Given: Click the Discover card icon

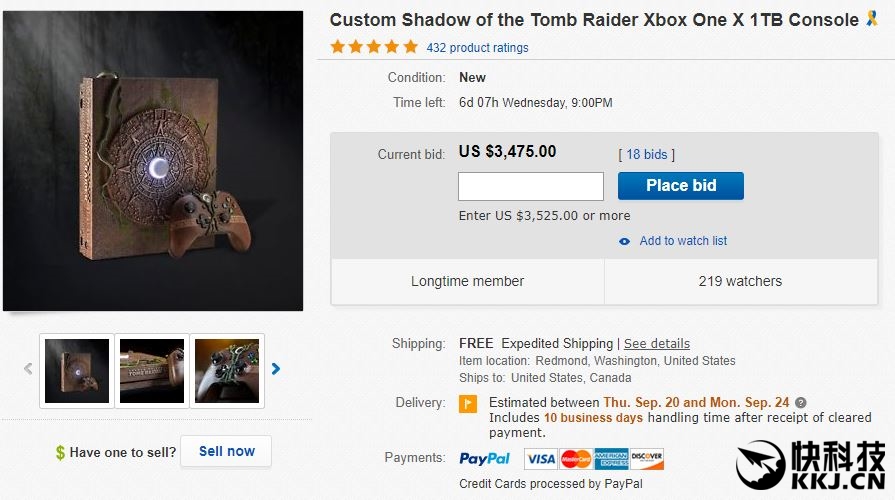Looking at the screenshot, I should coord(647,459).
